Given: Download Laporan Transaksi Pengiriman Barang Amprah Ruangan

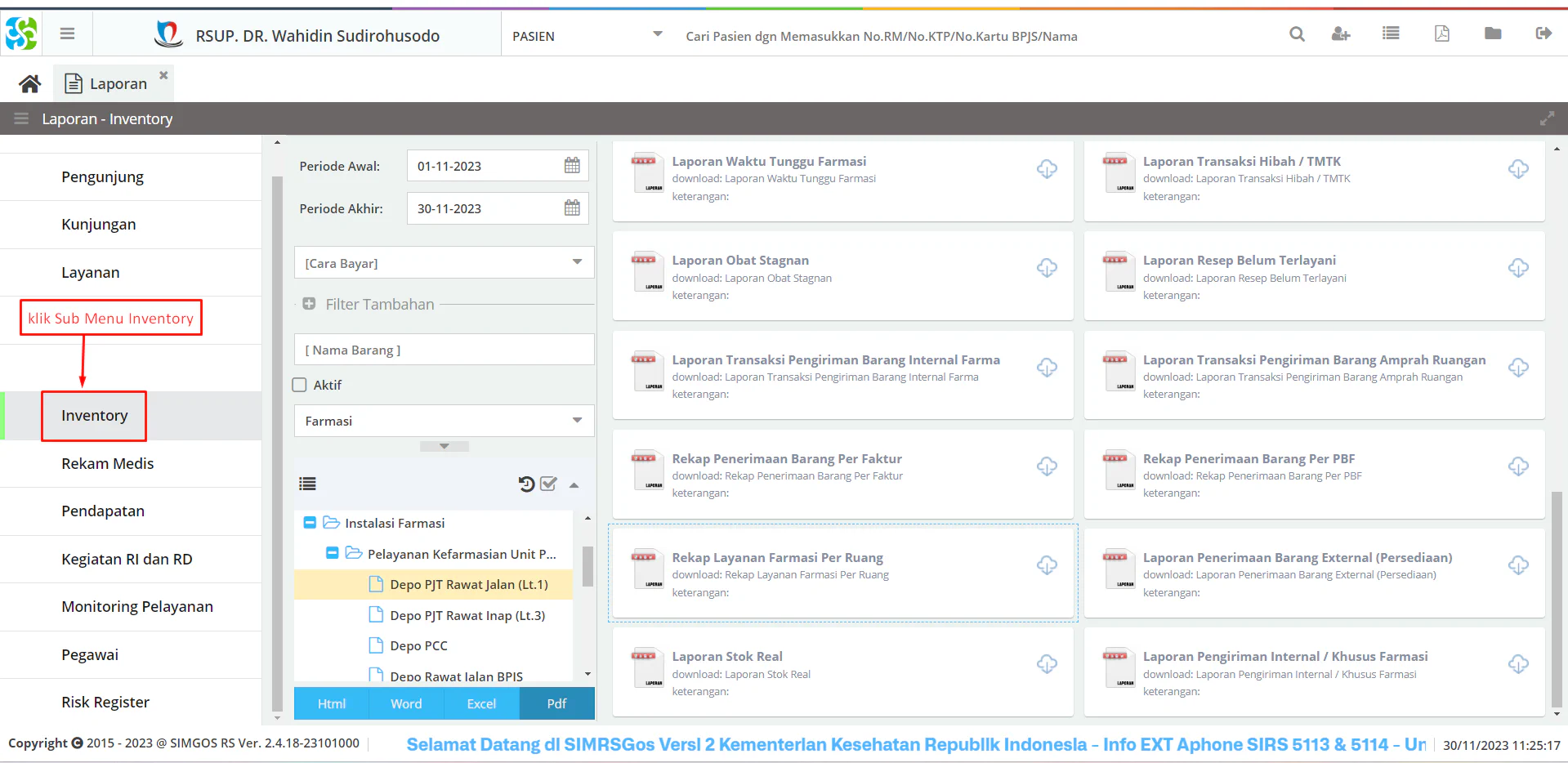Looking at the screenshot, I should [1518, 368].
